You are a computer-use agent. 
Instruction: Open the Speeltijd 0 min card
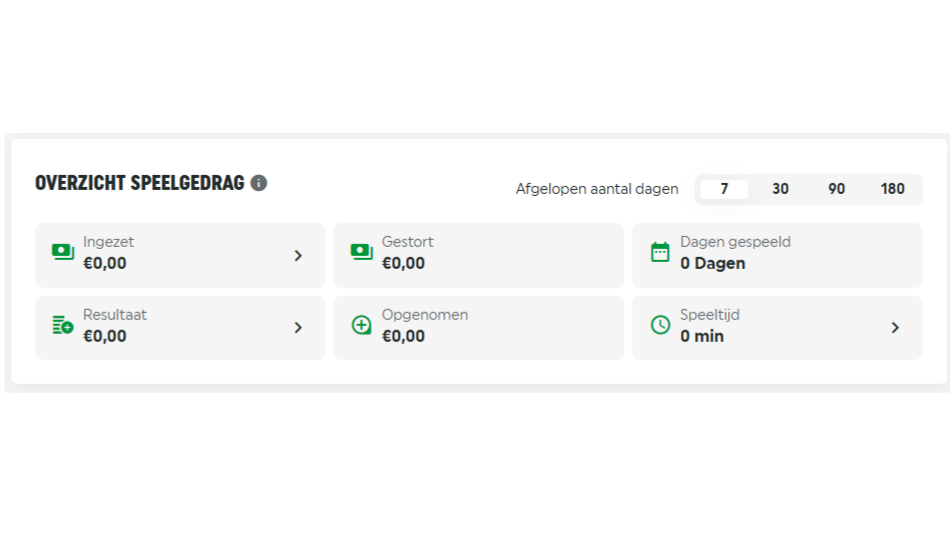(x=777, y=327)
